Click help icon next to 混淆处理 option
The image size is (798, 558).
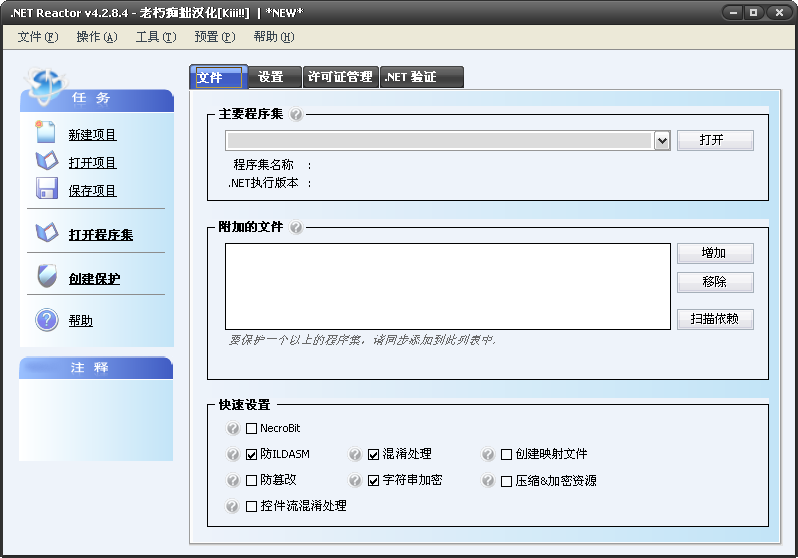pyautogui.click(x=355, y=454)
